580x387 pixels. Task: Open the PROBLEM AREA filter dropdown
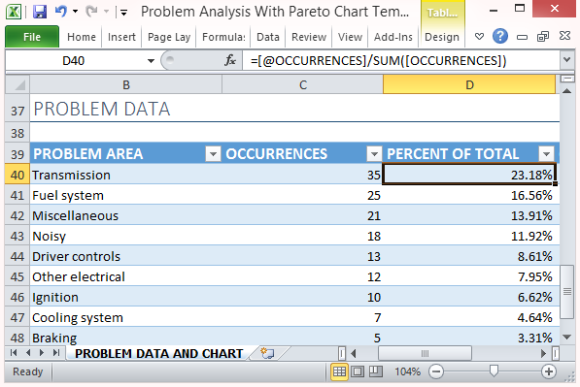coord(213,153)
